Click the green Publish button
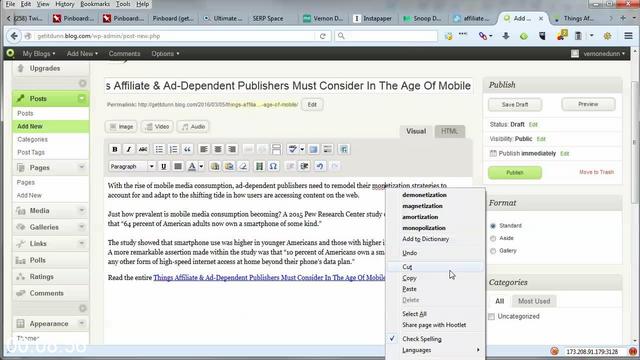The width and height of the screenshot is (640, 360). (x=515, y=172)
